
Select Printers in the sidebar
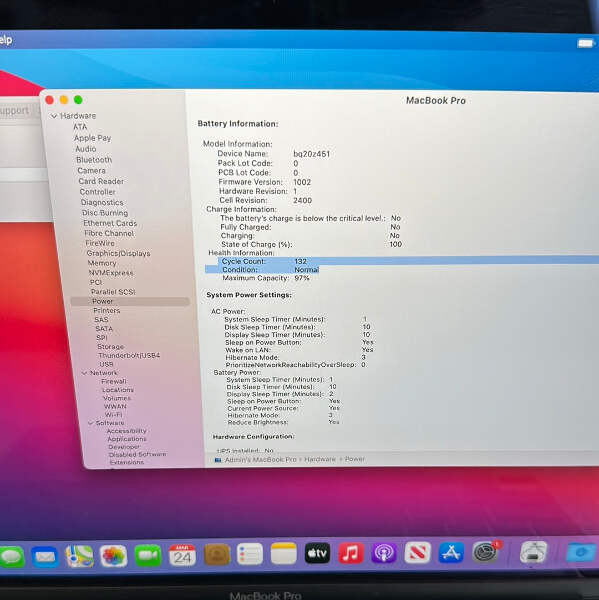[x=107, y=310]
